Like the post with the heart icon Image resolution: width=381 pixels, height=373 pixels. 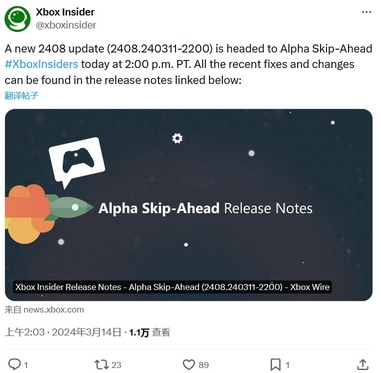pyautogui.click(x=189, y=364)
